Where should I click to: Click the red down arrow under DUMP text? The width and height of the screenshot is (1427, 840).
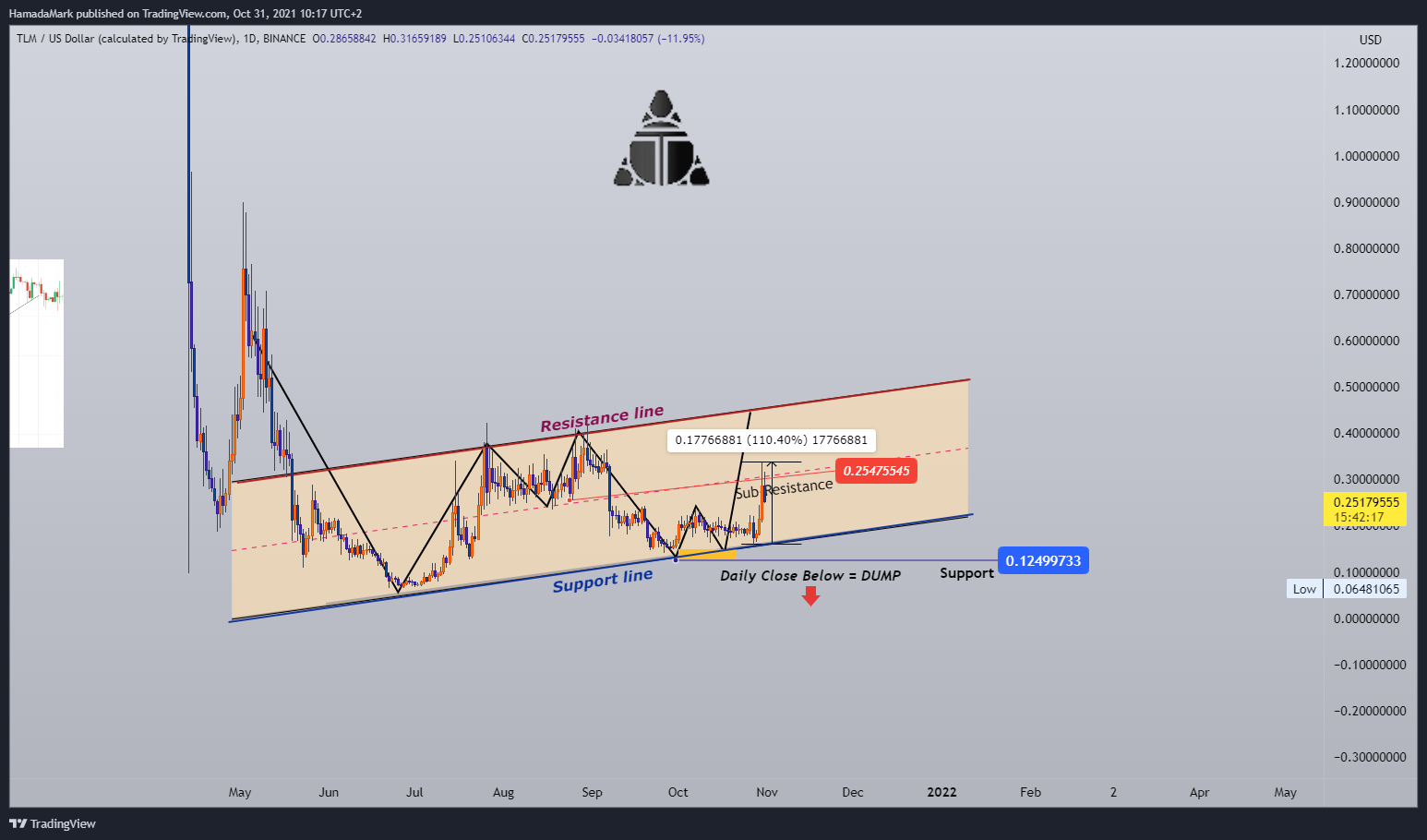(810, 596)
